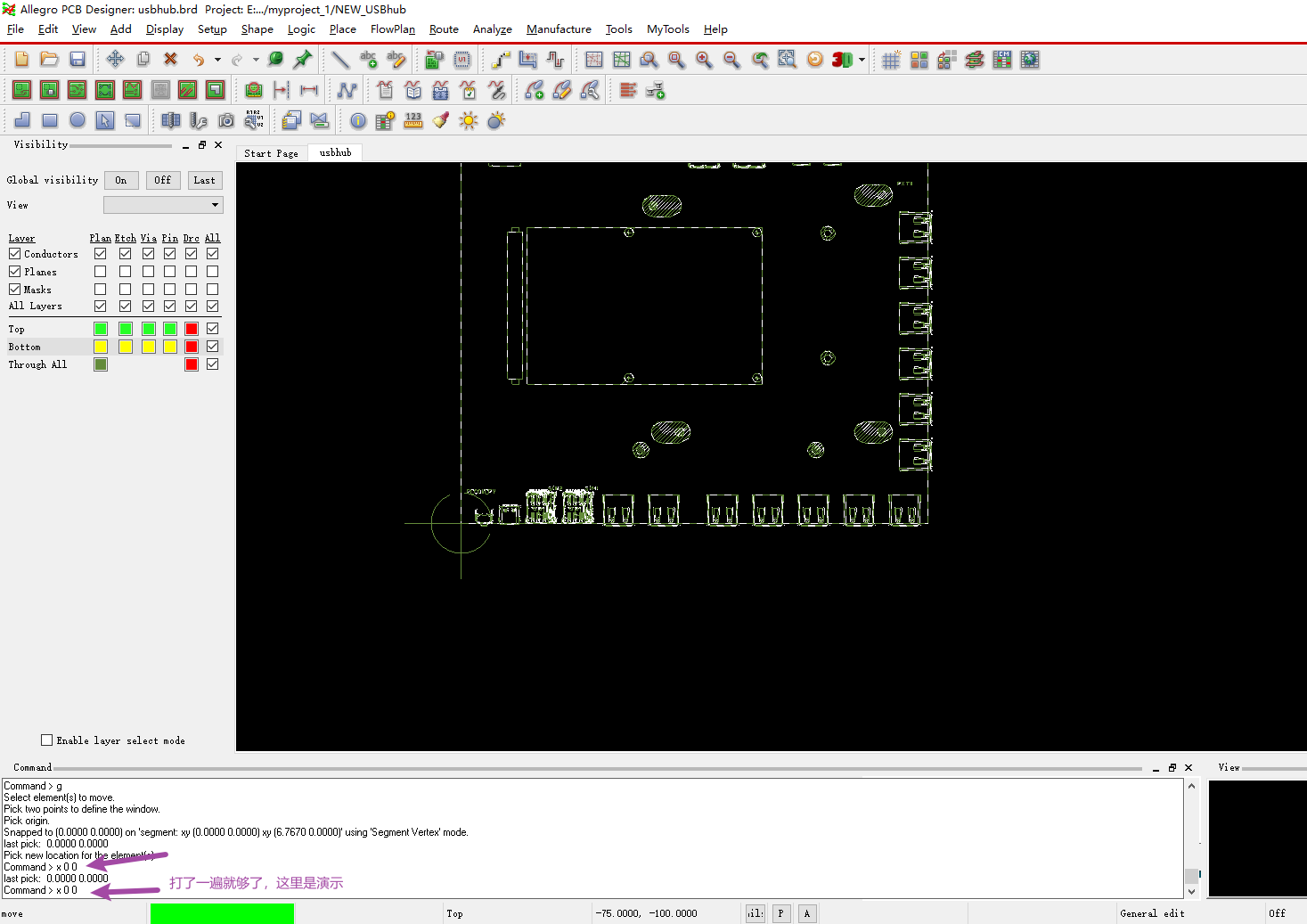
Task: Click Global visibility Off button
Action: 163,180
